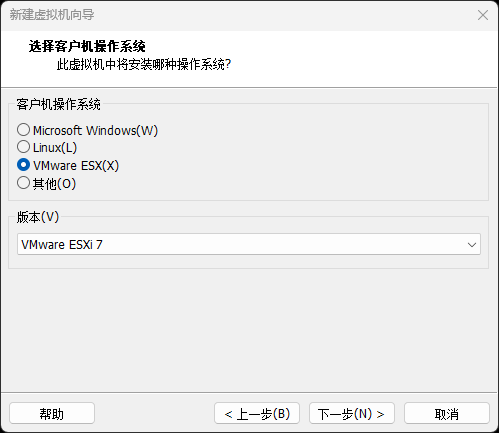Cancel the wizard using 取消
The height and width of the screenshot is (433, 499).
click(447, 414)
